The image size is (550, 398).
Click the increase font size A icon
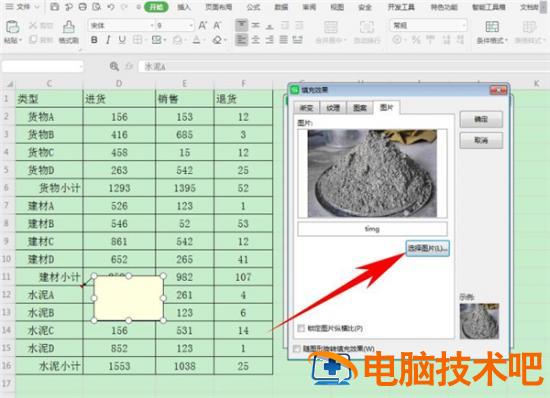point(203,25)
